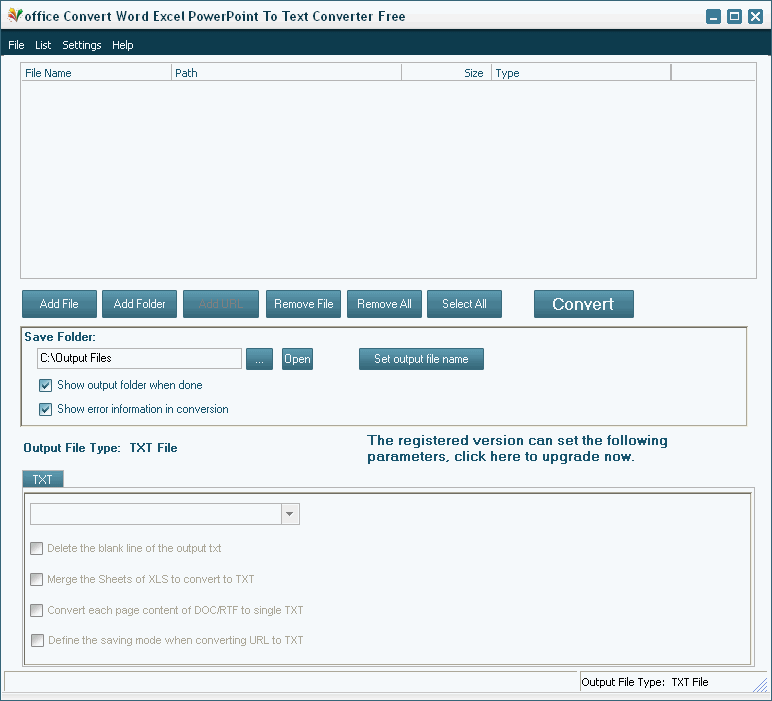Click the Save Folder path field
772x701 pixels.
point(139,358)
